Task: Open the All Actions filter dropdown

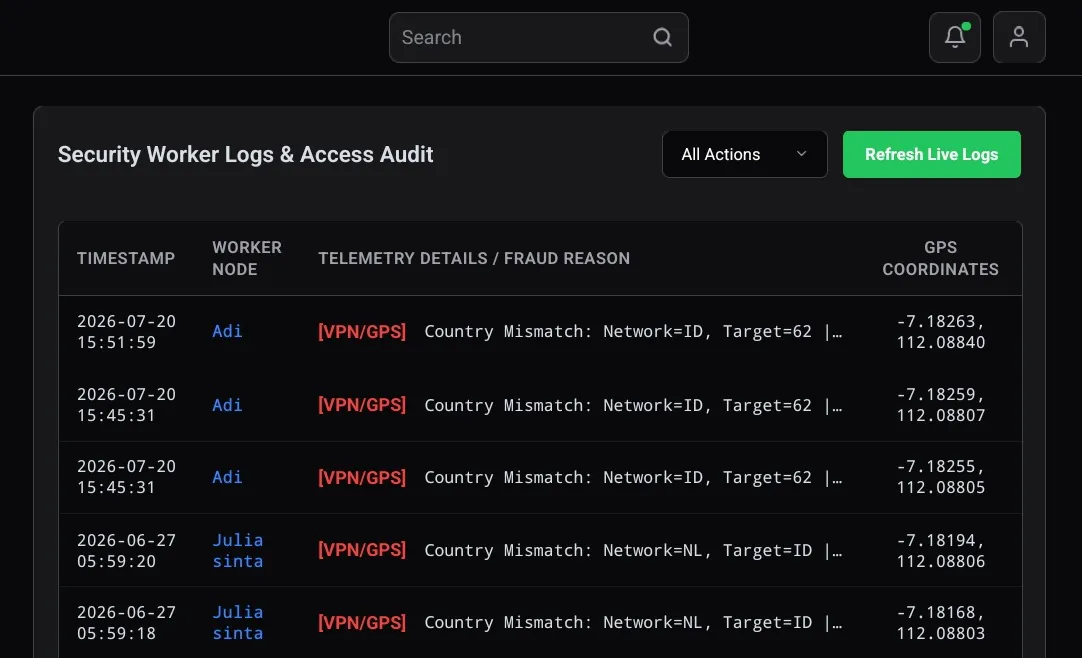Action: tap(745, 154)
